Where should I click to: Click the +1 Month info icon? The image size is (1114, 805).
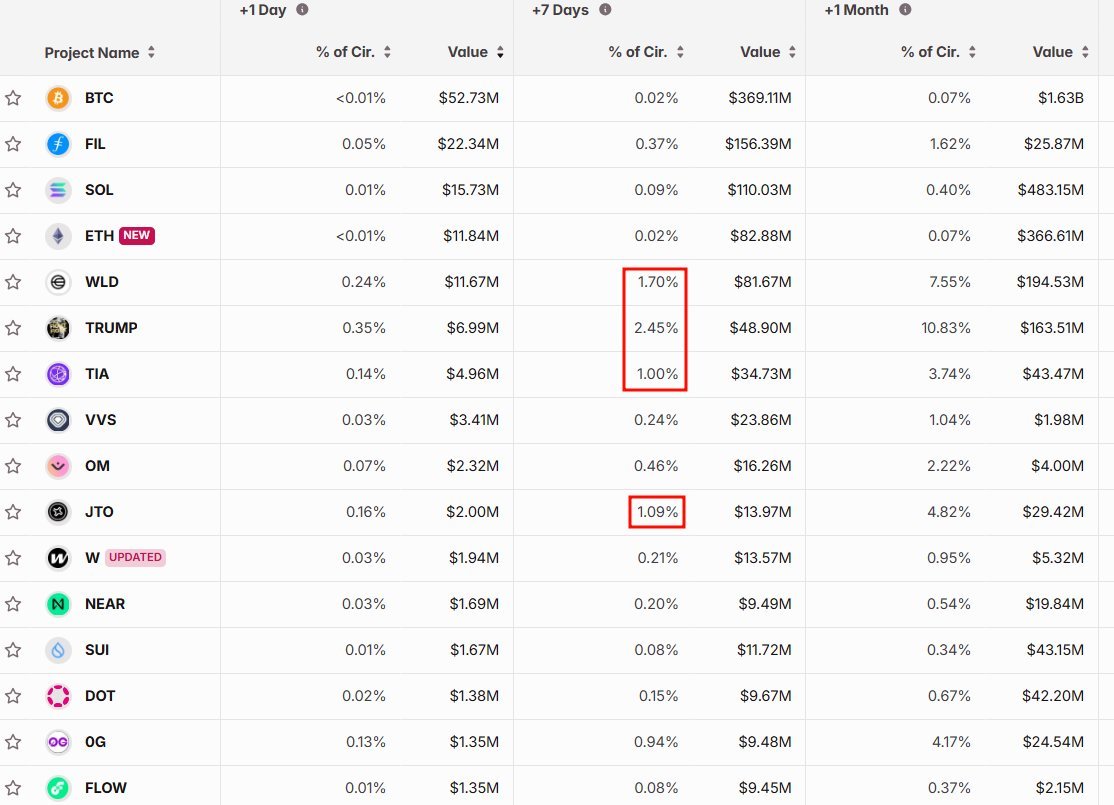pos(905,10)
